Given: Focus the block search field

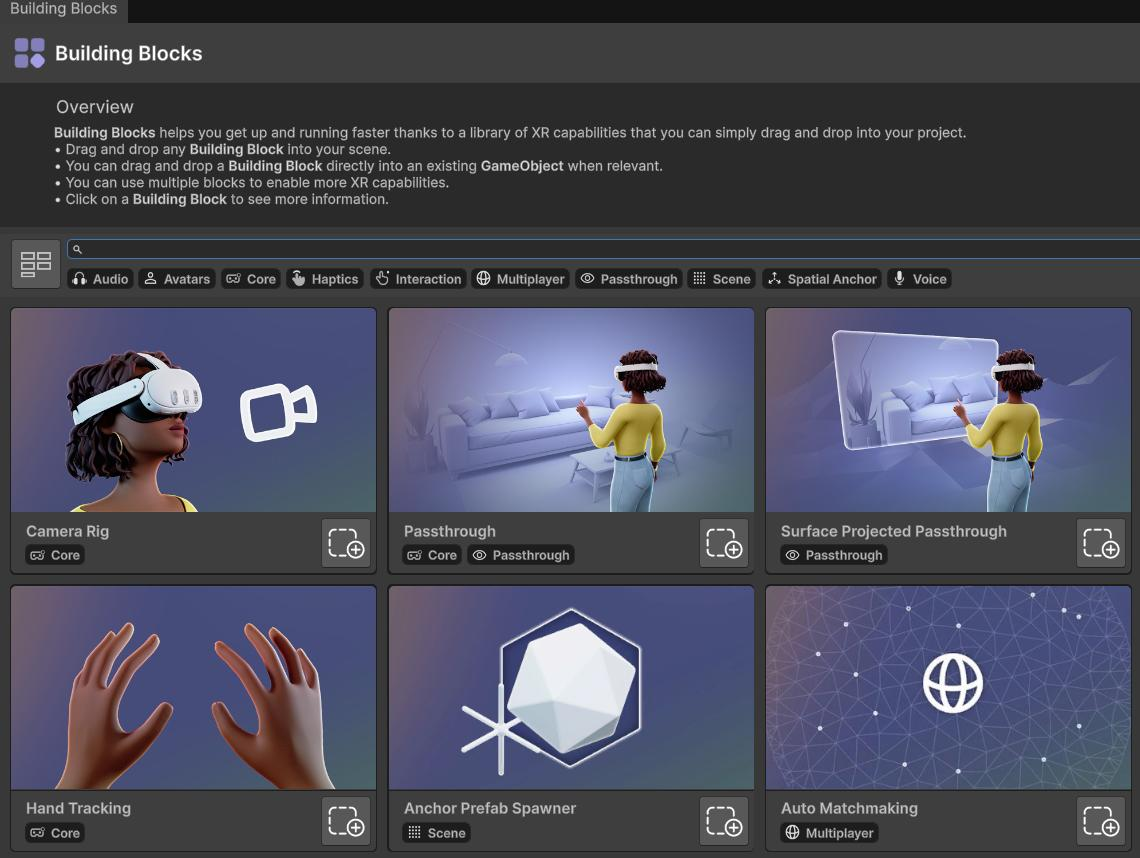Looking at the screenshot, I should [x=603, y=249].
